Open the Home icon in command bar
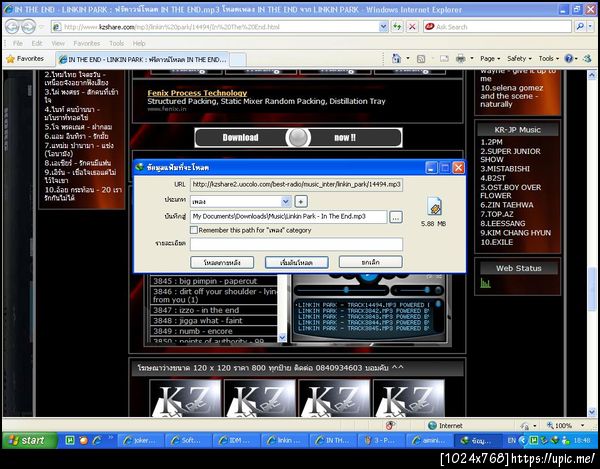Viewport: 600px width, 469px height. point(396,59)
